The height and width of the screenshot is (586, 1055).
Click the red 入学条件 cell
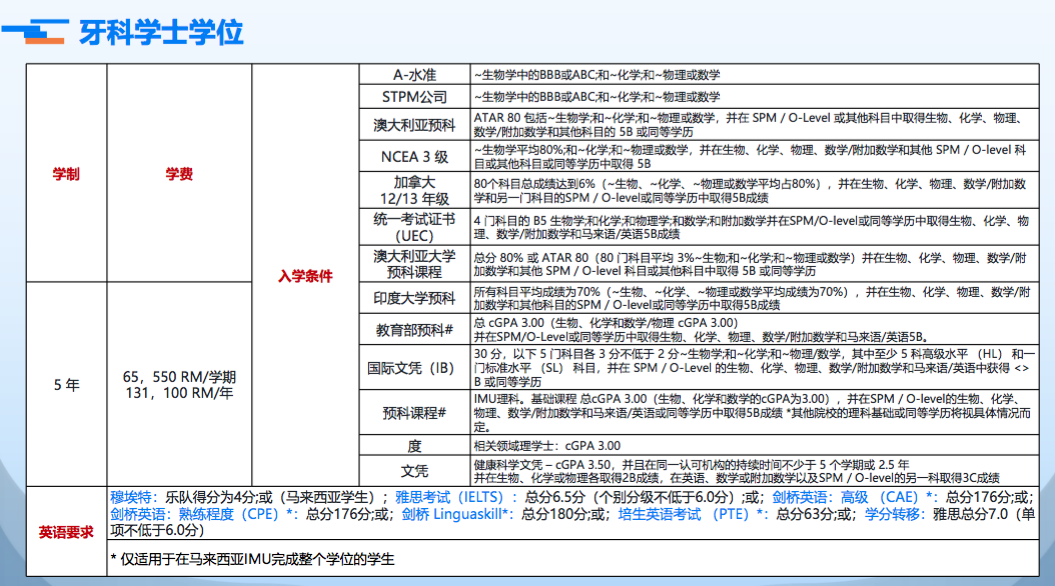[305, 276]
